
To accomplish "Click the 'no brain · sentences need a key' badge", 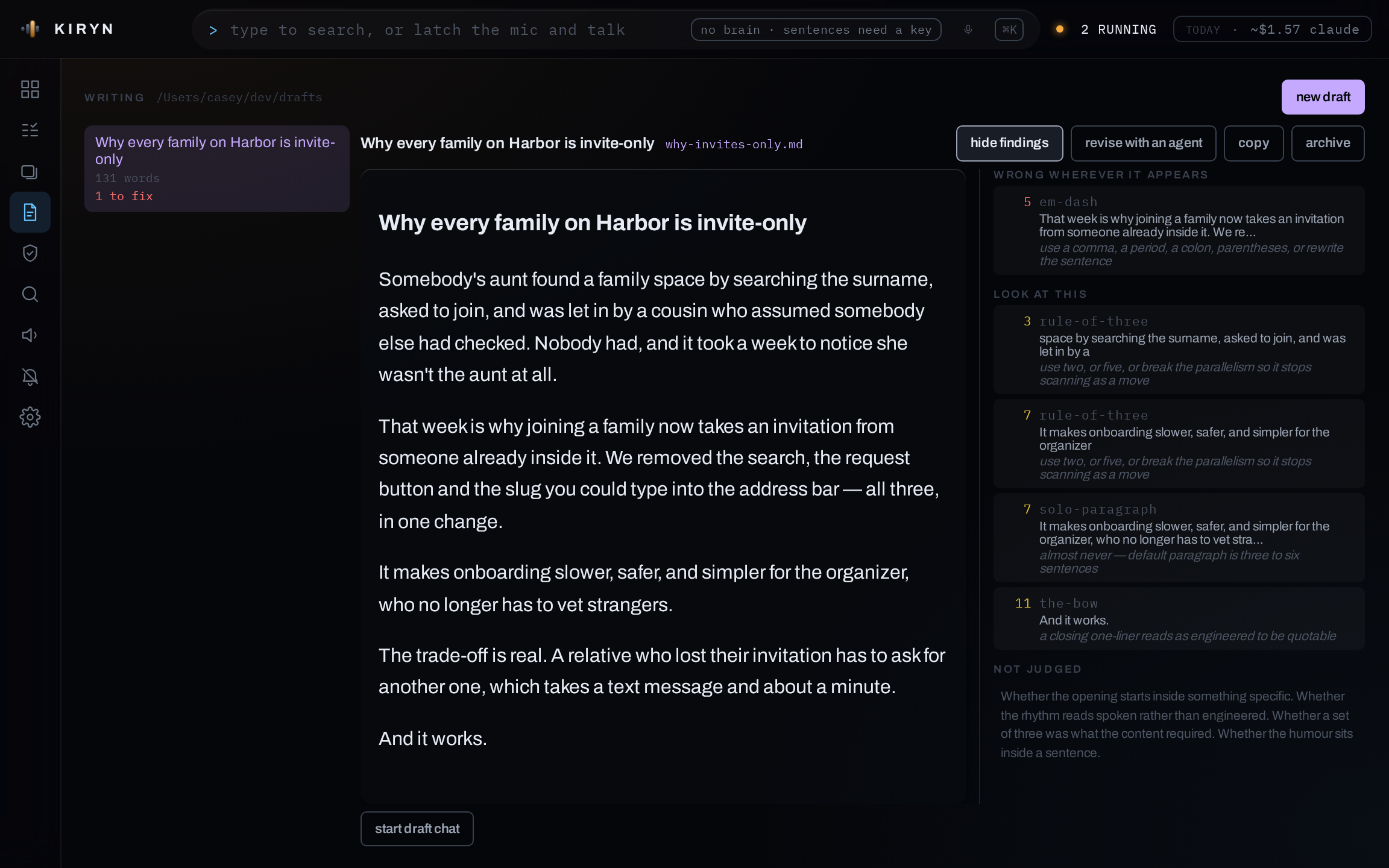I will coord(816,30).
